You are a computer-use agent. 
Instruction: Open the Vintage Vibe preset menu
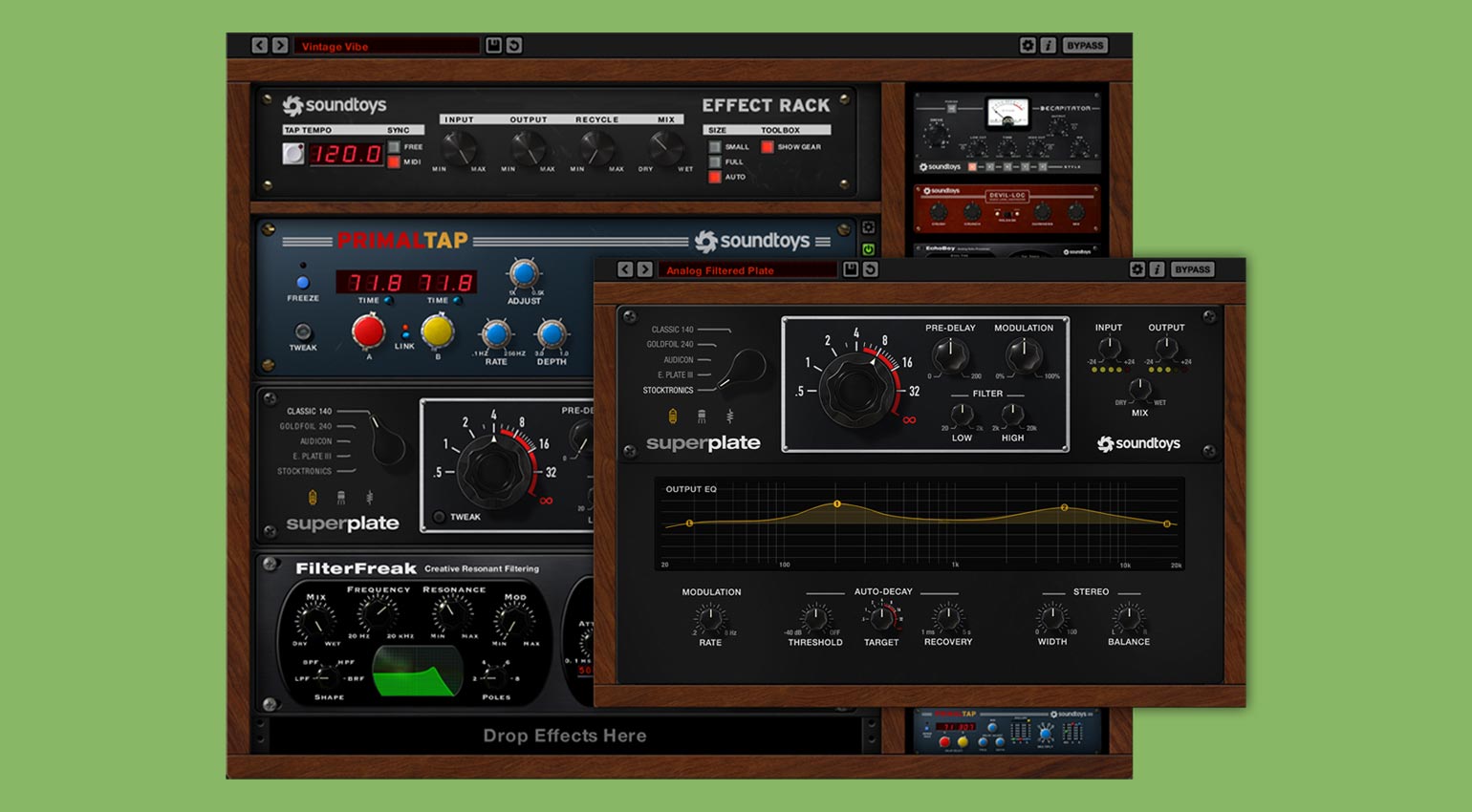pos(386,46)
